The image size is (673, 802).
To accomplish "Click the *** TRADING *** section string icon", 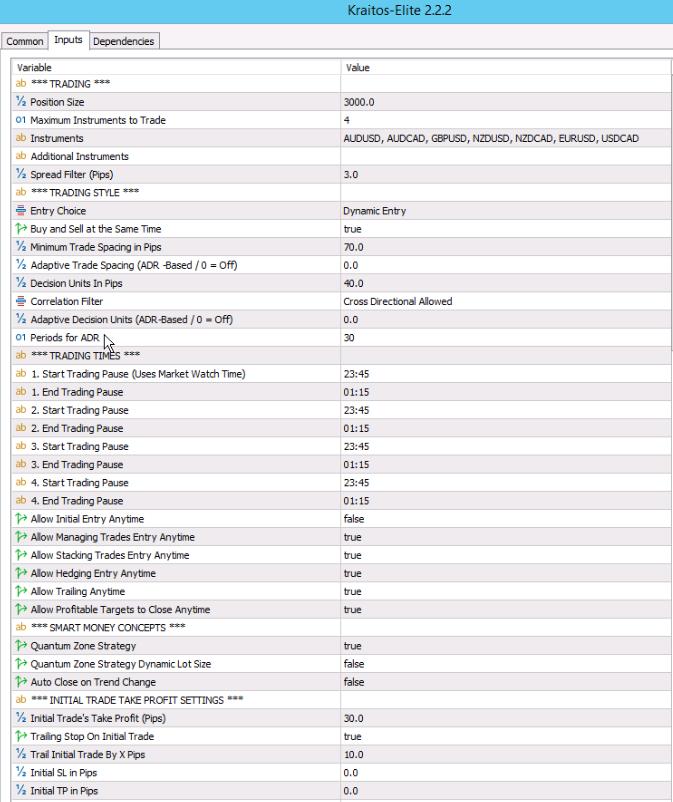I will [21, 83].
